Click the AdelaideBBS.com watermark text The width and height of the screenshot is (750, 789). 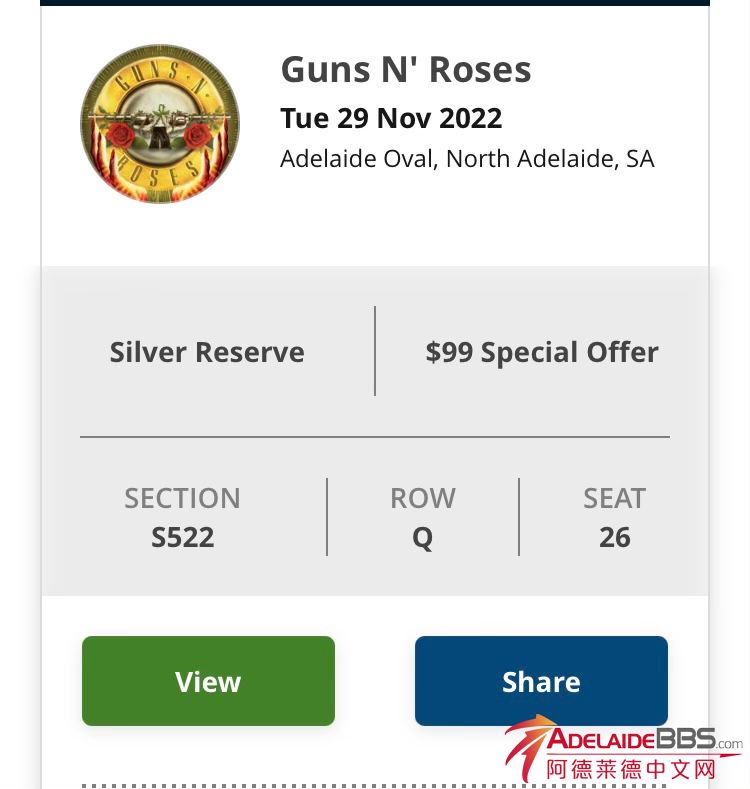point(640,741)
